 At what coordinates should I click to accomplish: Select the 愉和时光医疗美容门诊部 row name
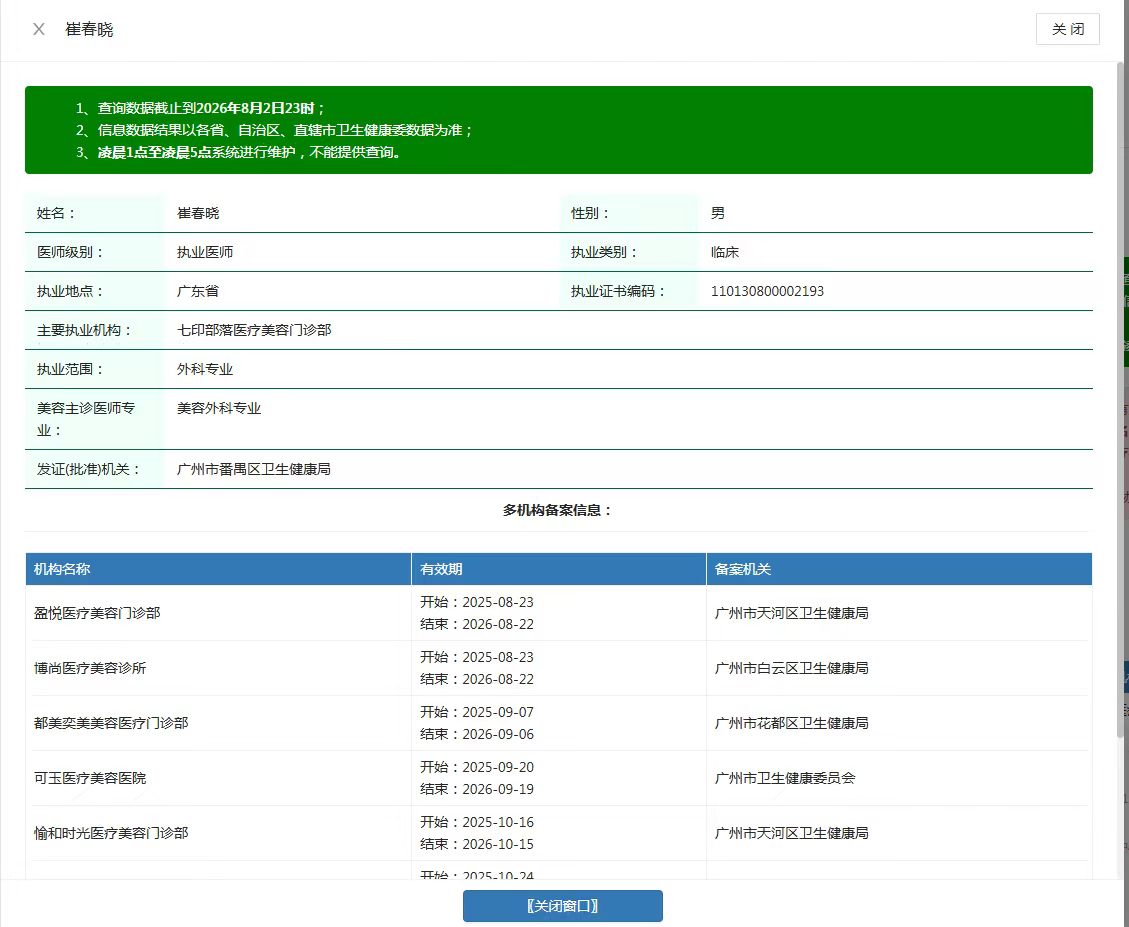[111, 833]
